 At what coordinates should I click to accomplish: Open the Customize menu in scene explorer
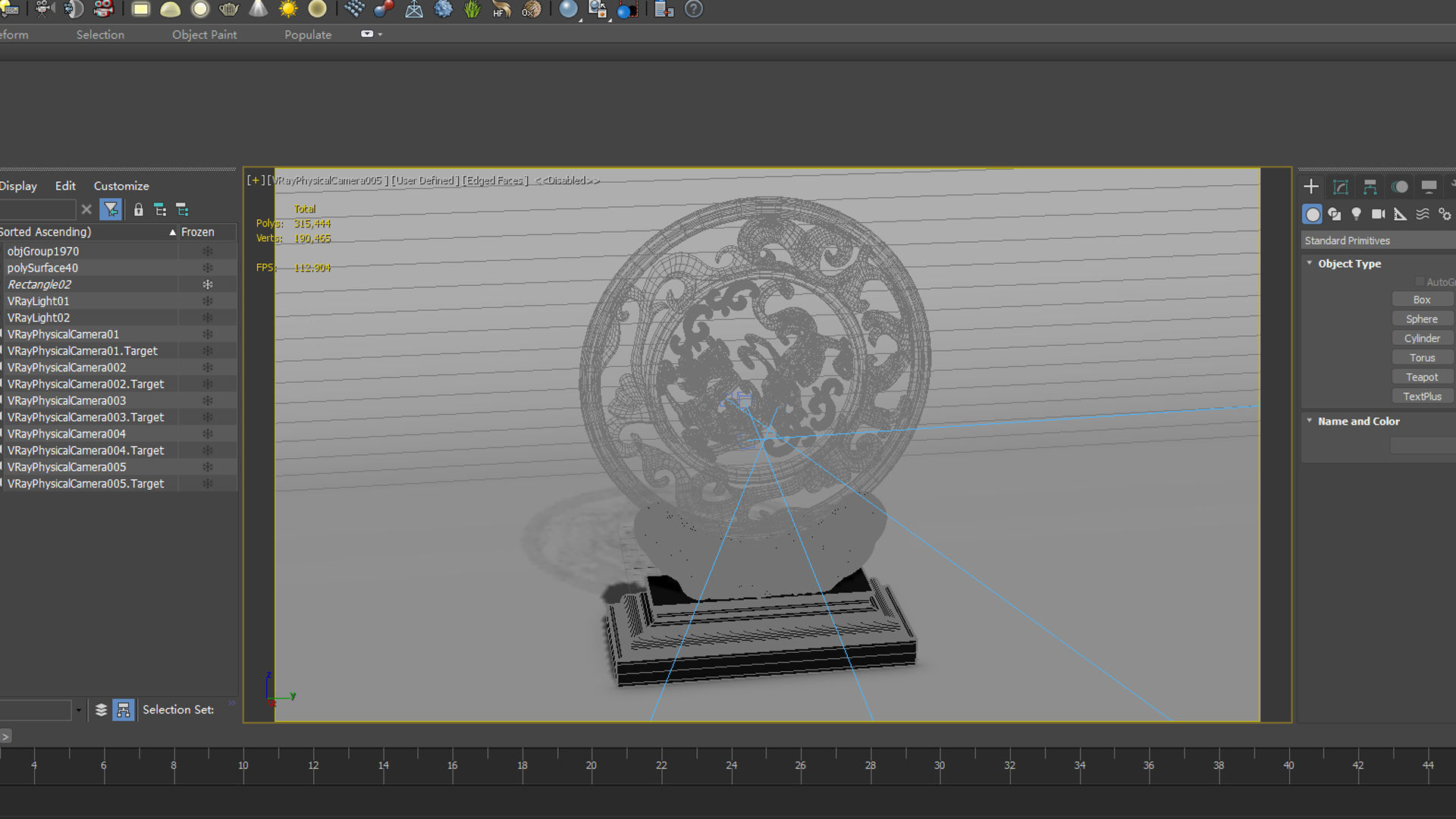[121, 186]
